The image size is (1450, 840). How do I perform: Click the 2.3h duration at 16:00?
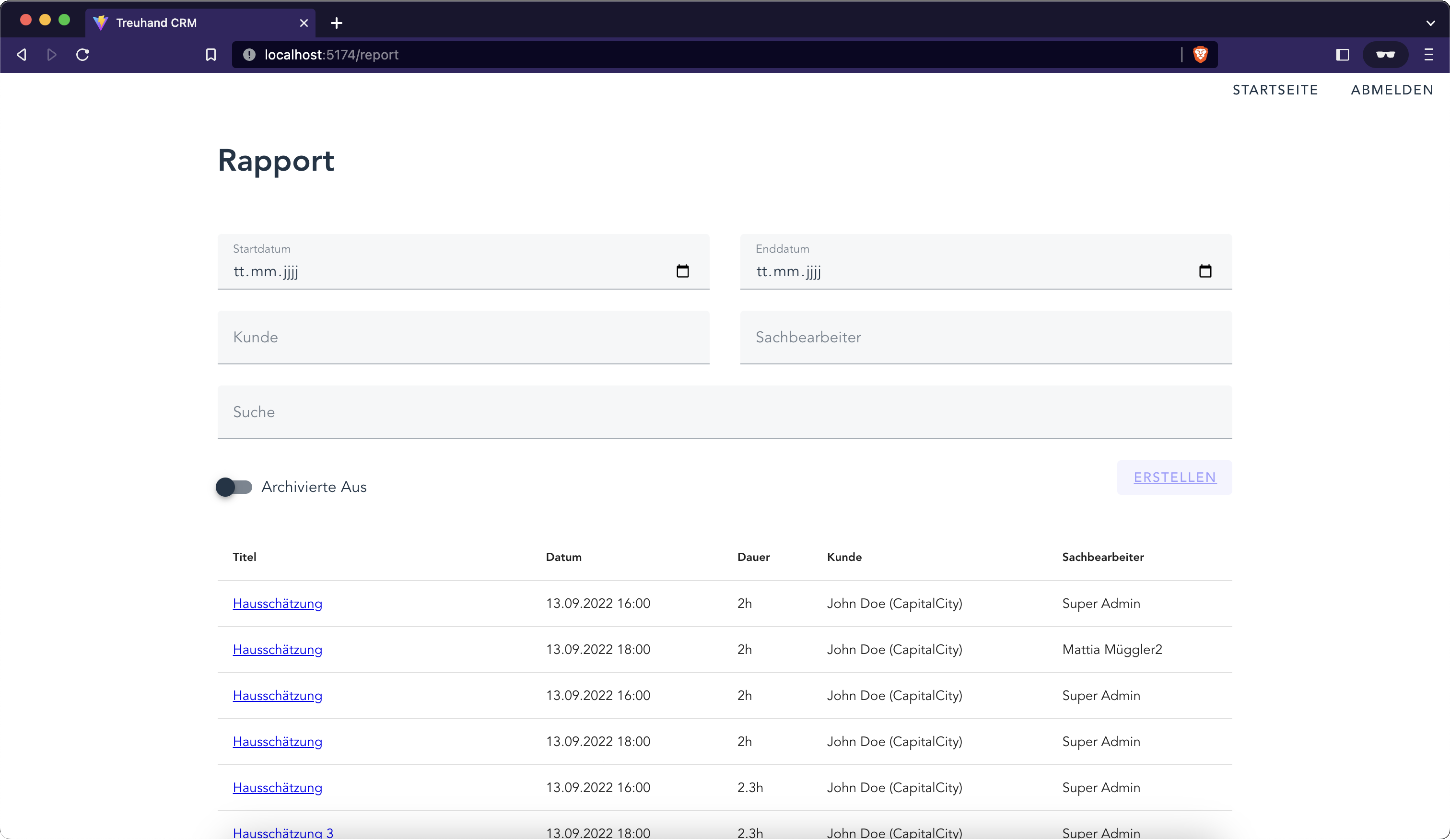coord(750,788)
